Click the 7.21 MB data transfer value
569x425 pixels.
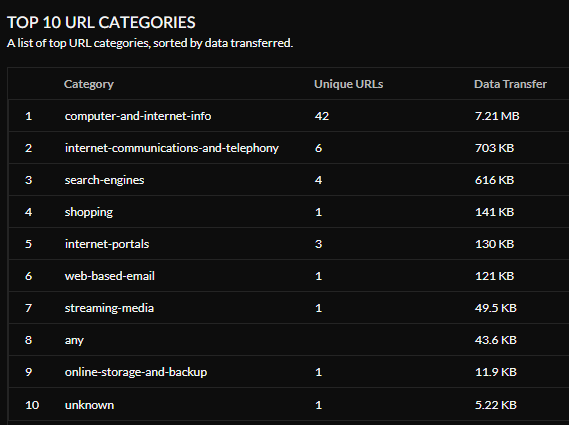(x=497, y=116)
